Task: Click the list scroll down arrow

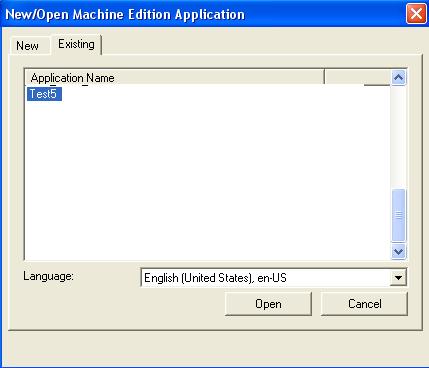Action: [x=398, y=251]
